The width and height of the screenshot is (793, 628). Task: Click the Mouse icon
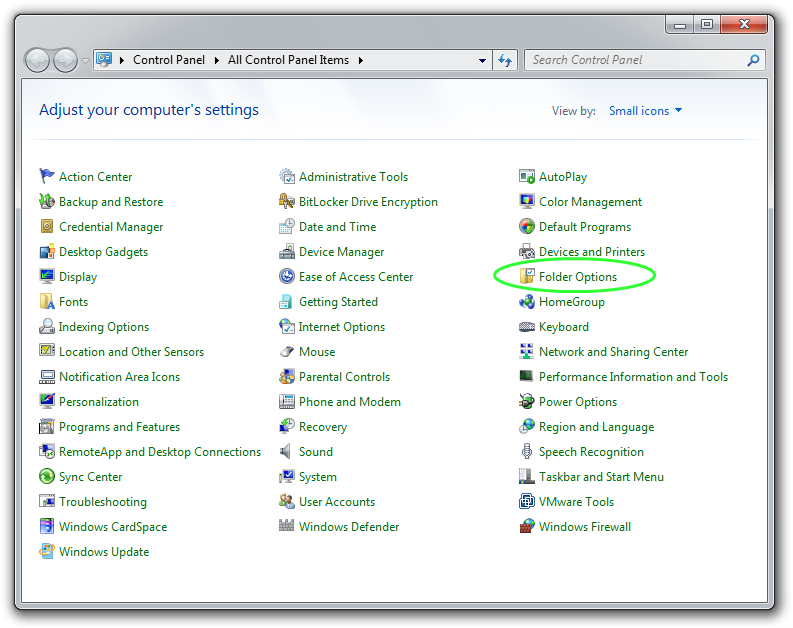pyautogui.click(x=287, y=351)
